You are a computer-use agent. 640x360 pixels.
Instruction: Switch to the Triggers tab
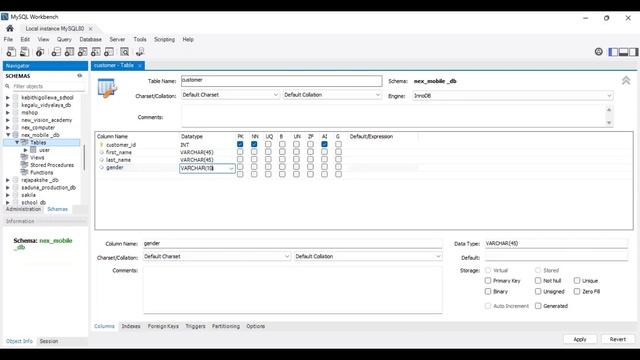coord(195,326)
